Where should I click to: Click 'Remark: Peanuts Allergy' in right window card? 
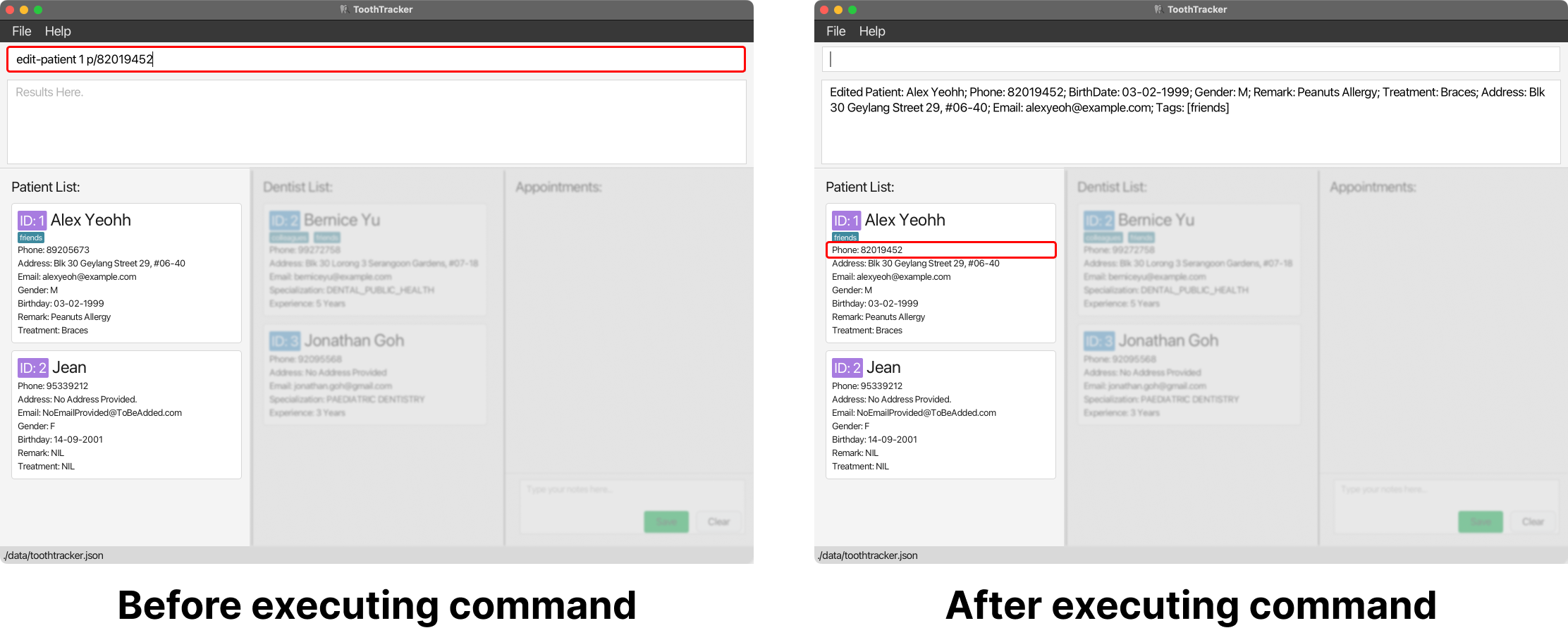[x=878, y=316]
